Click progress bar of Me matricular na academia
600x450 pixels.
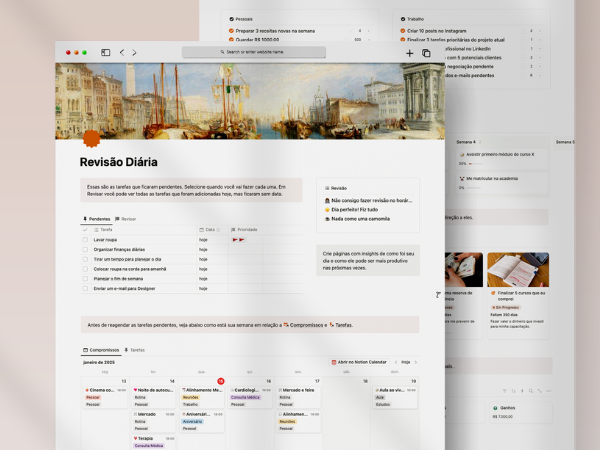[473, 188]
